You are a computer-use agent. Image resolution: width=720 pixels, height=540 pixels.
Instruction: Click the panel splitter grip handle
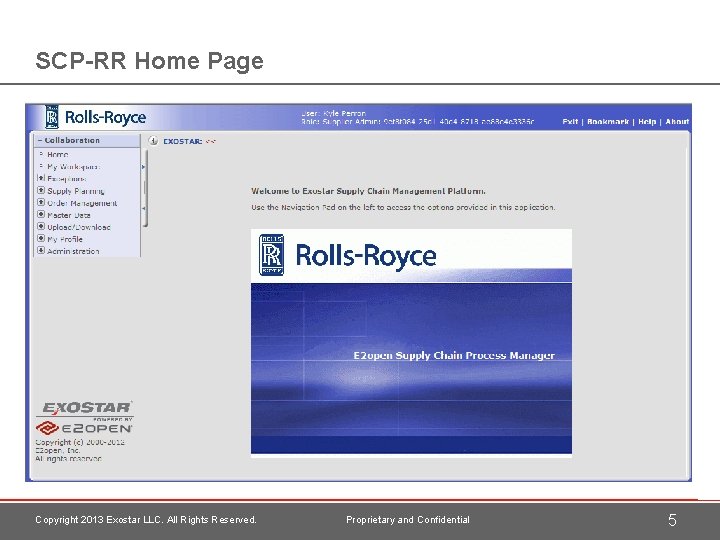coord(145,187)
